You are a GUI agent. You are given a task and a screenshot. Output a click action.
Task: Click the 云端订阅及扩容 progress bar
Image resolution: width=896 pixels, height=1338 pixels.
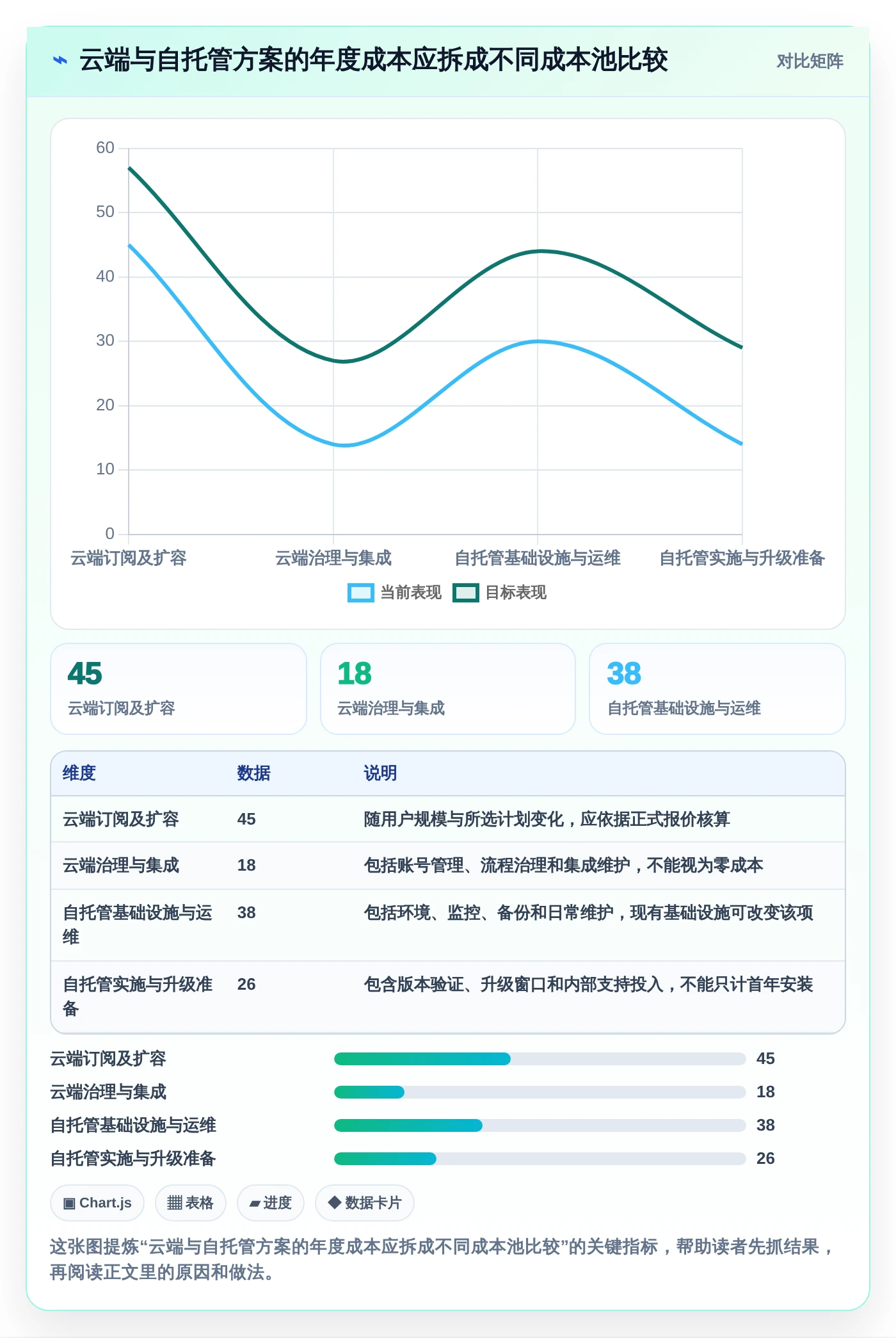tap(540, 1059)
